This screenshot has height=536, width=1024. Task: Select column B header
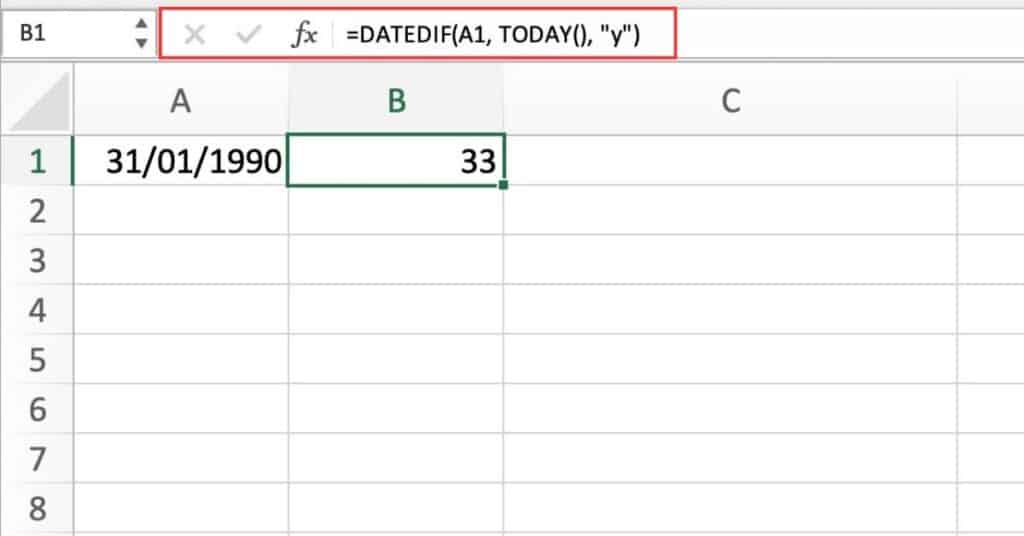click(396, 101)
